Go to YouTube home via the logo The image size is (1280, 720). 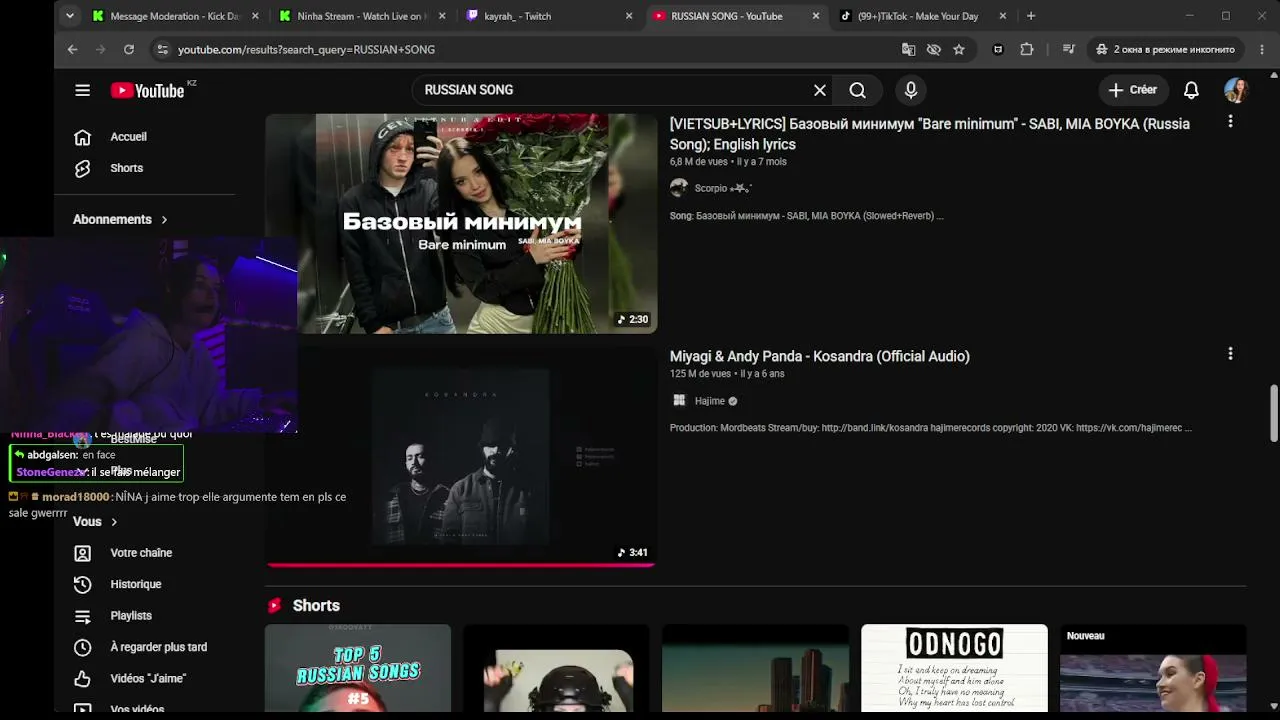point(147,91)
